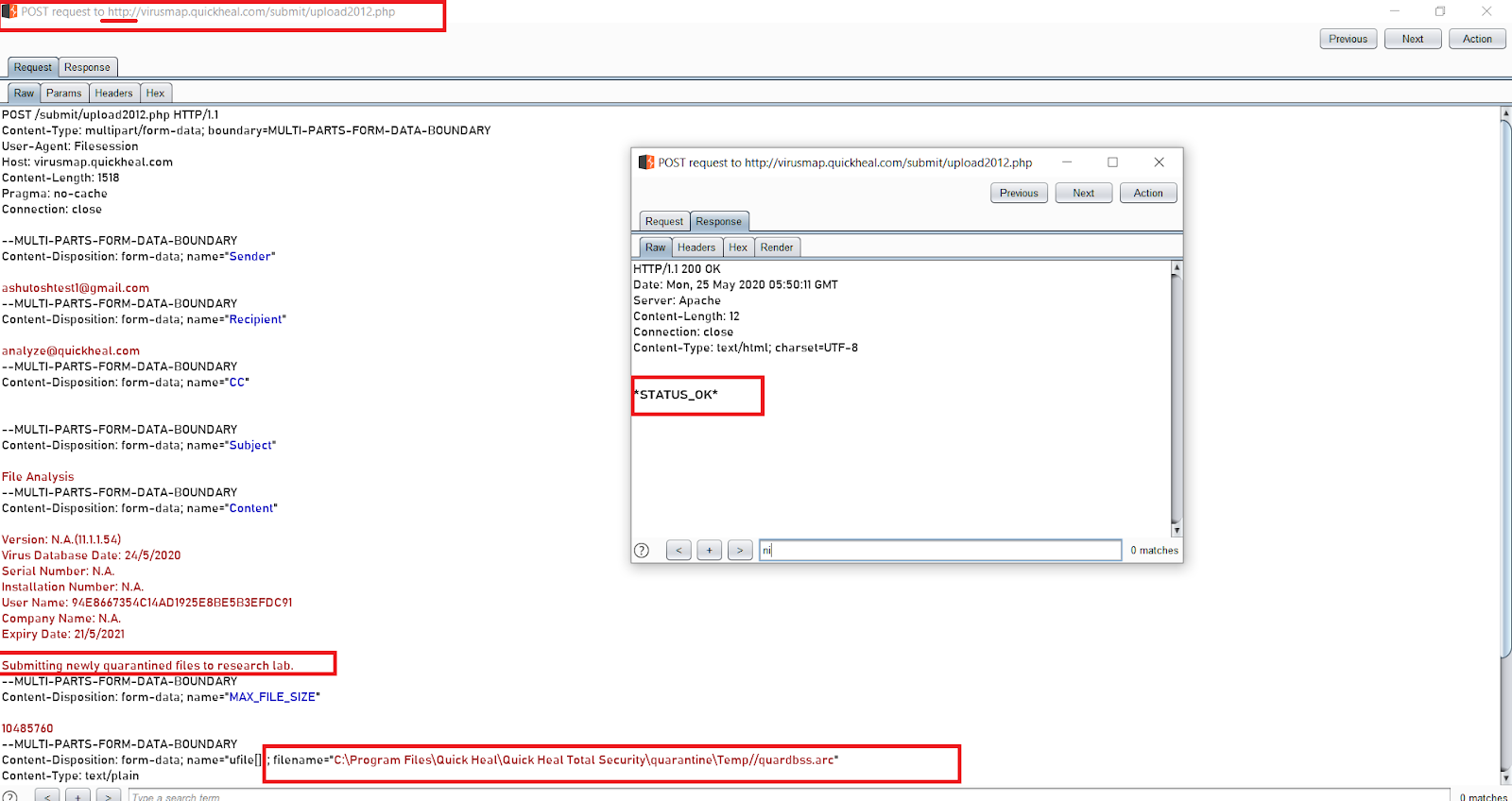Click the 'File Analysis' subject value
Image resolution: width=1512 pixels, height=801 pixels.
pos(38,477)
